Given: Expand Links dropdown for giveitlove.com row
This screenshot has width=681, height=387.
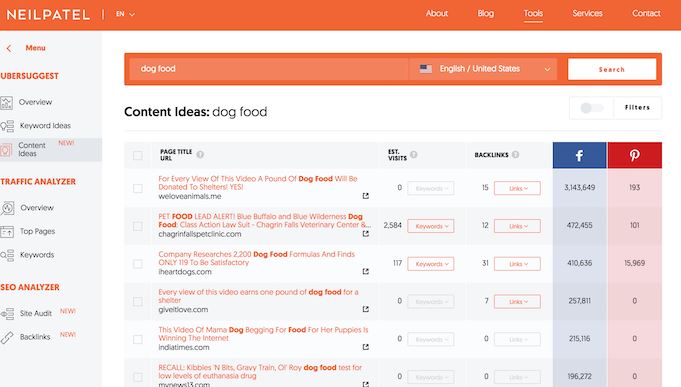Looking at the screenshot, I should coord(517,302).
